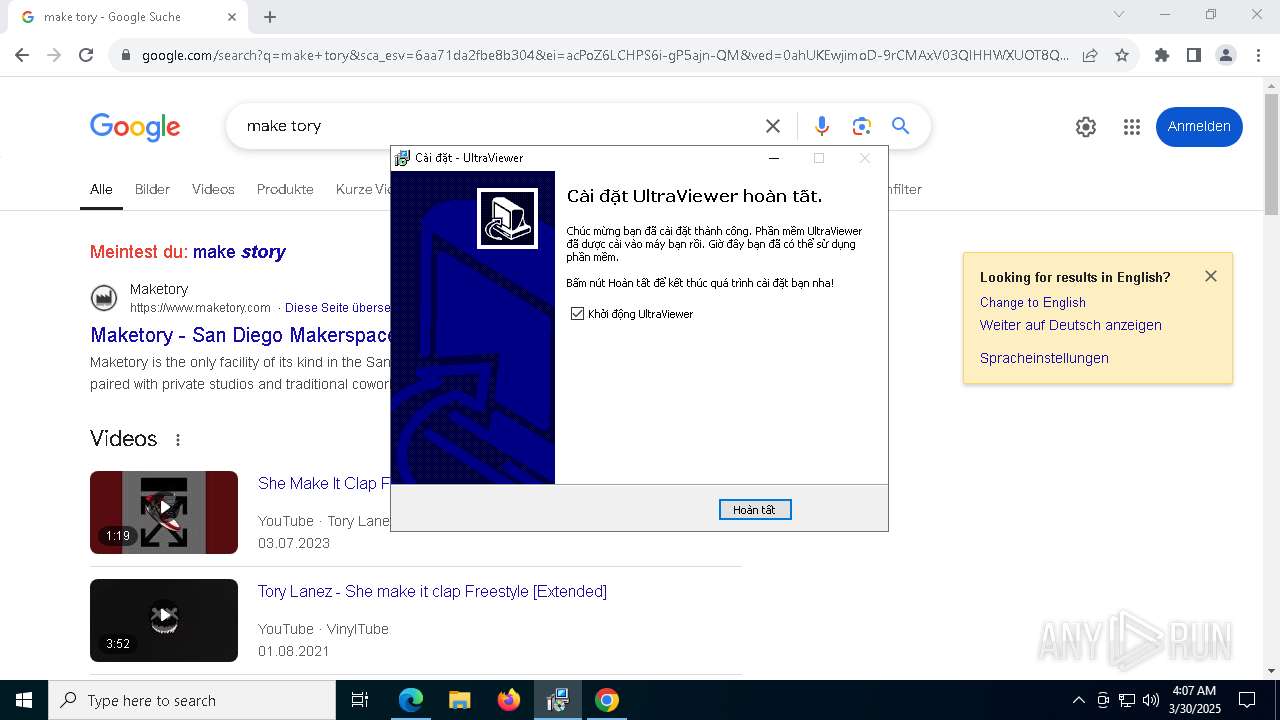The width and height of the screenshot is (1280, 720).
Task: Share this page icon in address bar
Action: click(1090, 56)
